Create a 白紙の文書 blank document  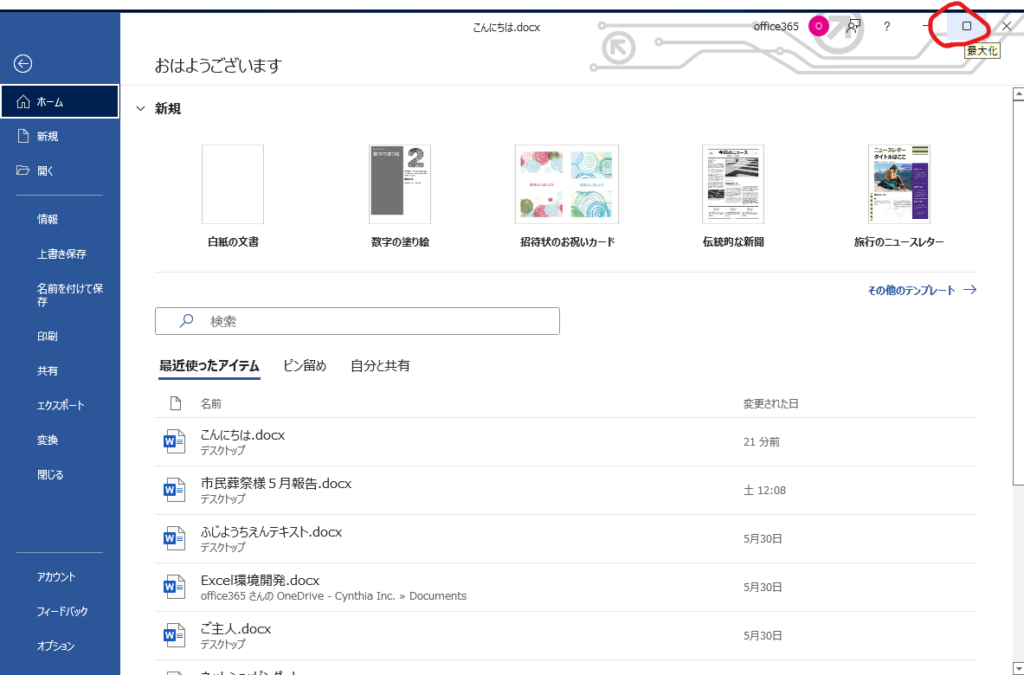tap(233, 185)
